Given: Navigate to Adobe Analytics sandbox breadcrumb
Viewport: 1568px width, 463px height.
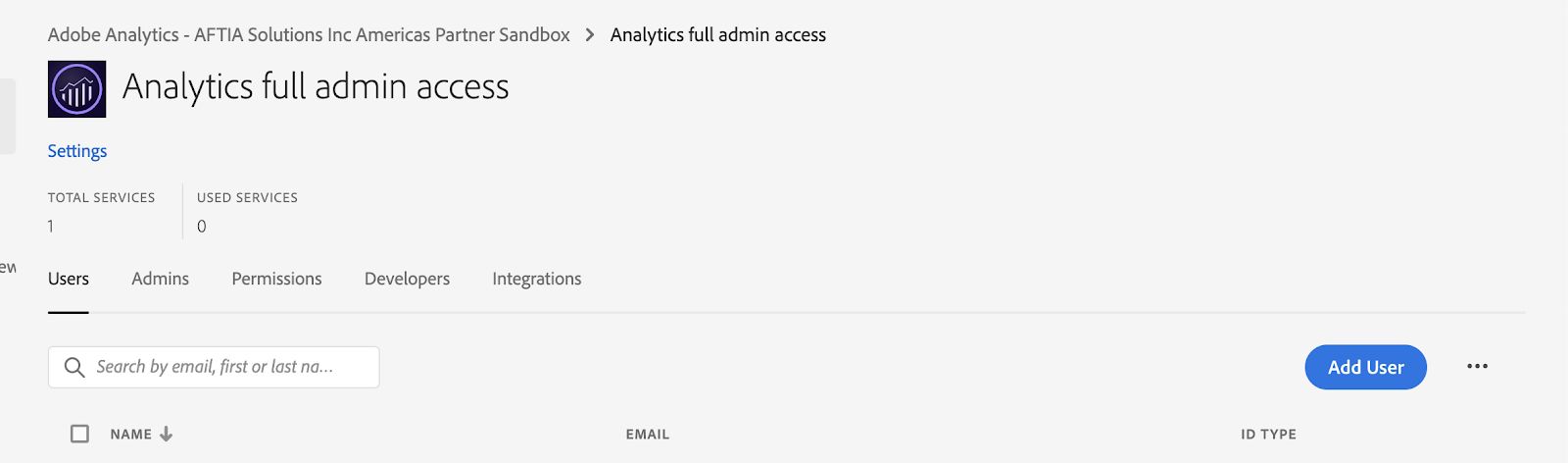Looking at the screenshot, I should (x=309, y=35).
